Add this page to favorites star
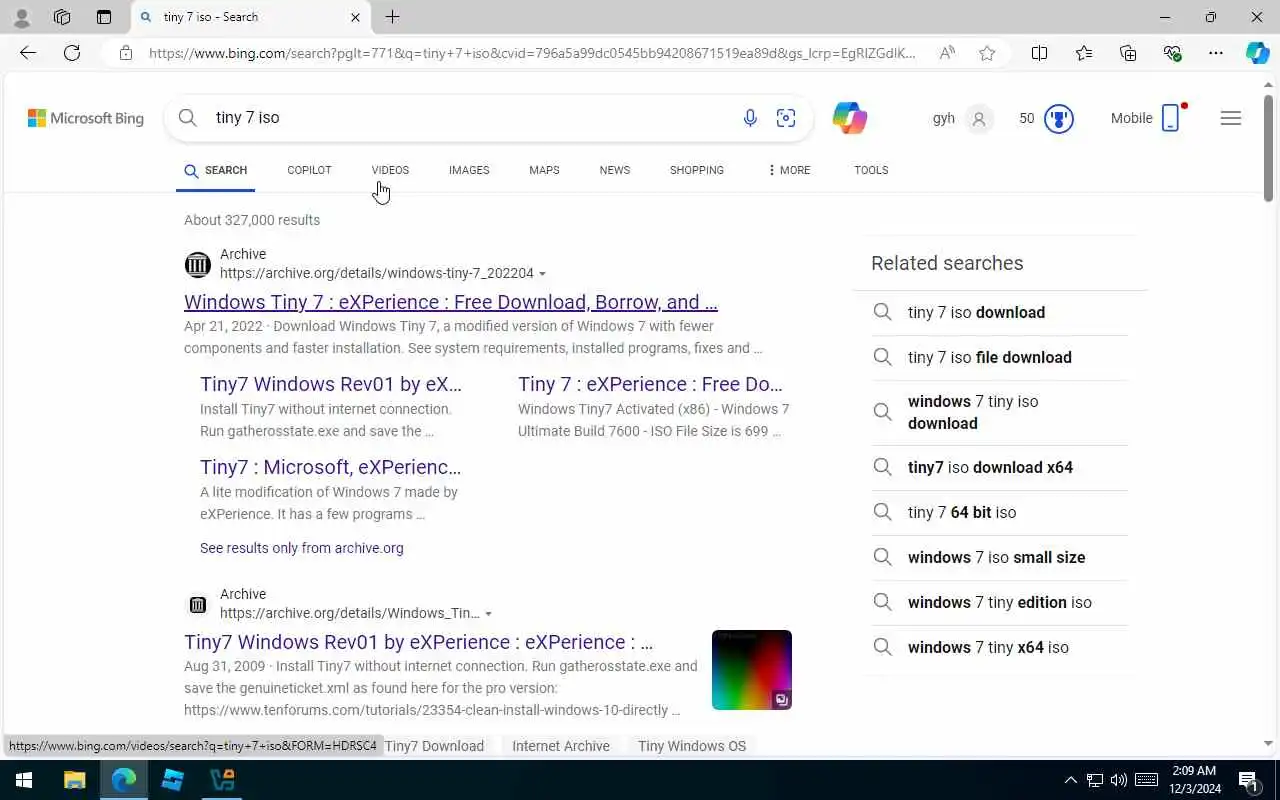Screen dimensions: 1280x800 click(x=987, y=53)
